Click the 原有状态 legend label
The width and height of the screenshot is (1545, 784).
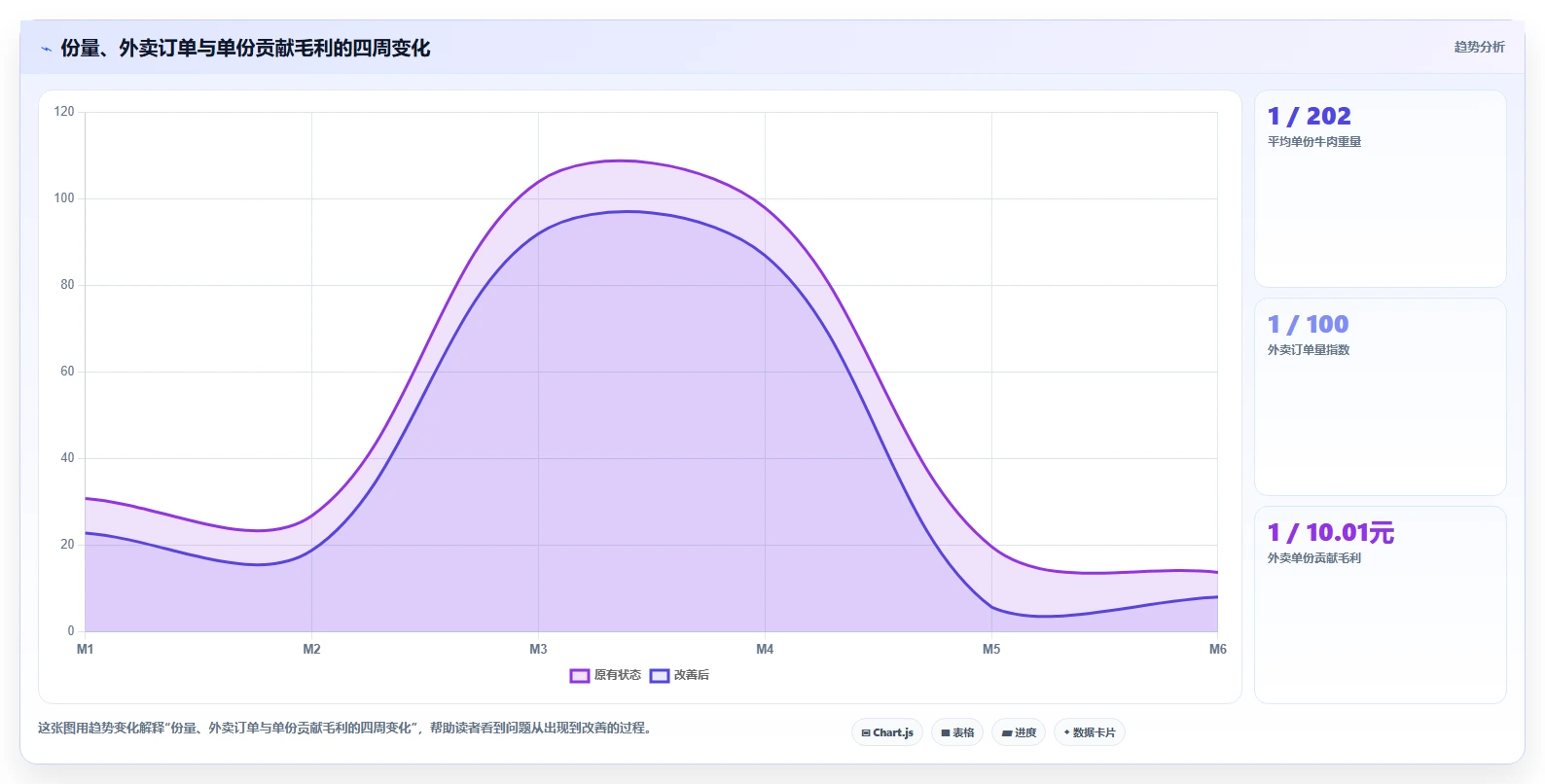tap(618, 675)
